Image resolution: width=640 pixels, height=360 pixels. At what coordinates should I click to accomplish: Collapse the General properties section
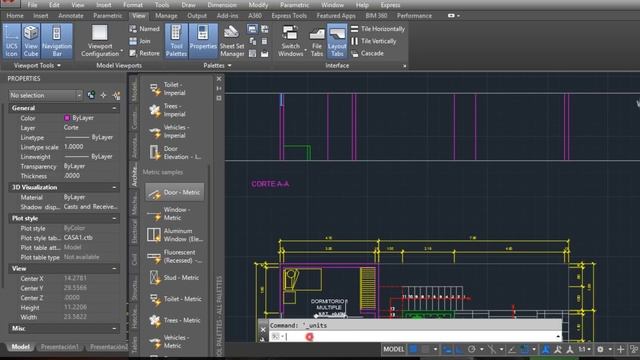point(114,108)
